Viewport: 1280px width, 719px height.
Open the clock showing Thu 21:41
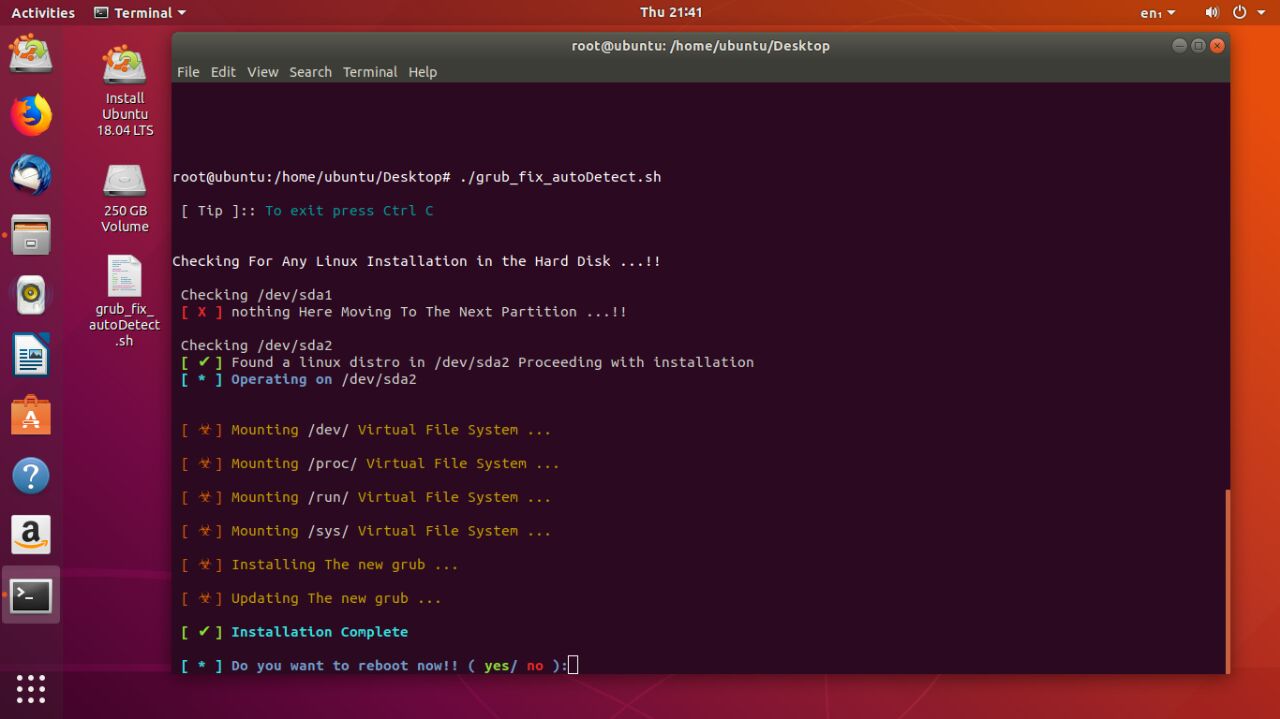tap(671, 13)
